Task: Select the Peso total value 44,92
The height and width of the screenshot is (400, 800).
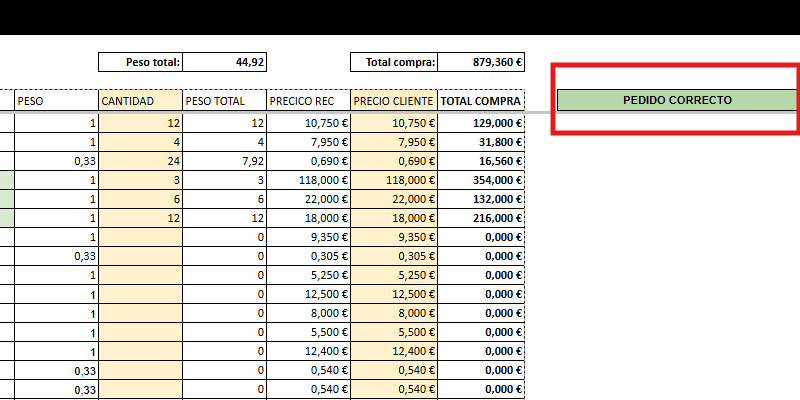Action: click(224, 62)
